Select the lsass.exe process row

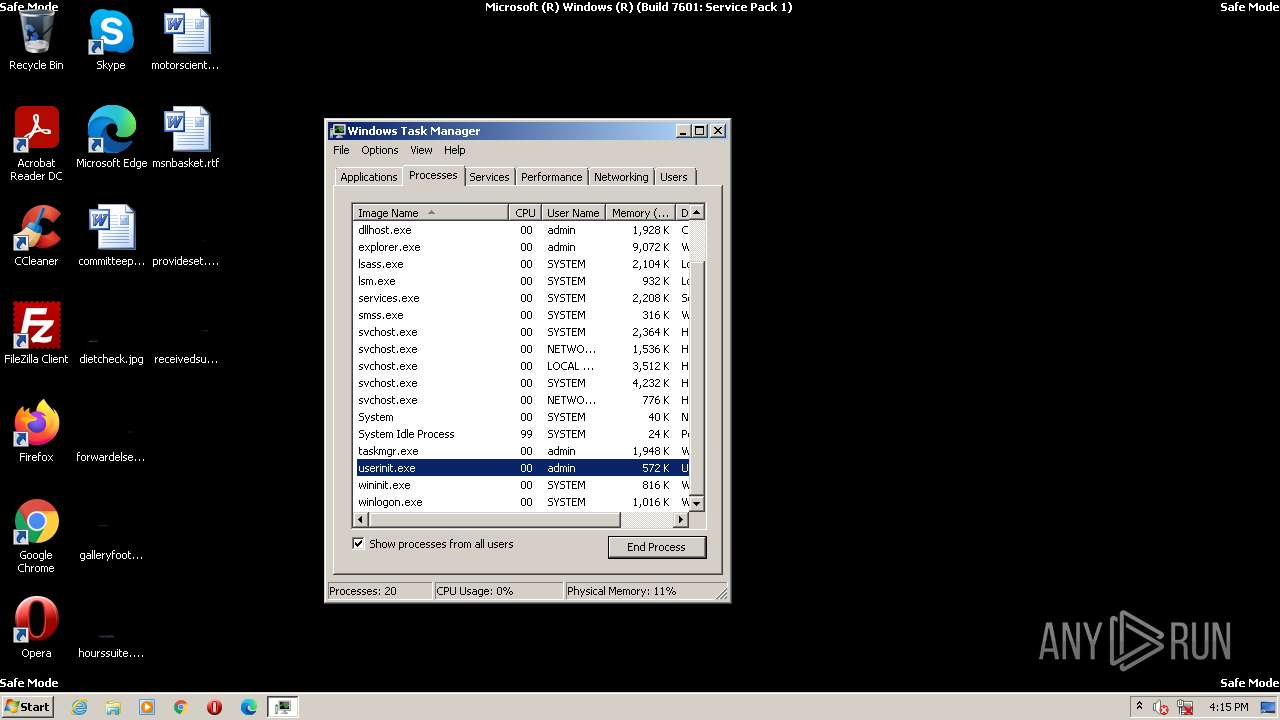click(521, 264)
